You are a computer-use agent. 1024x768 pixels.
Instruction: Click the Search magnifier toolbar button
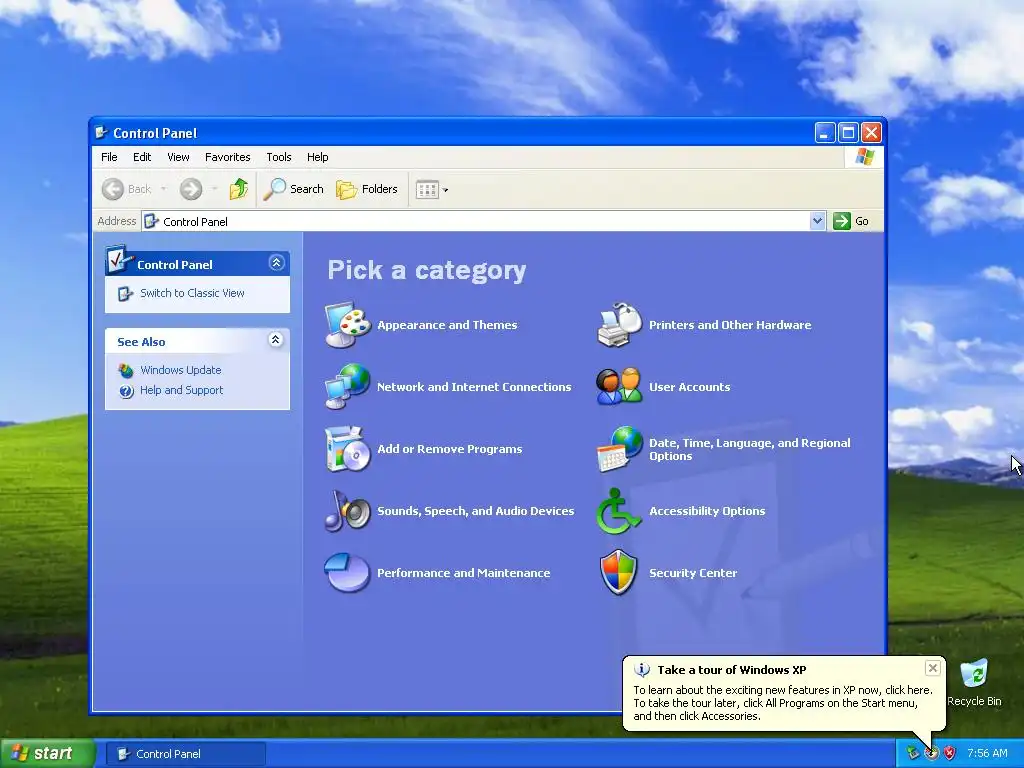coord(294,189)
